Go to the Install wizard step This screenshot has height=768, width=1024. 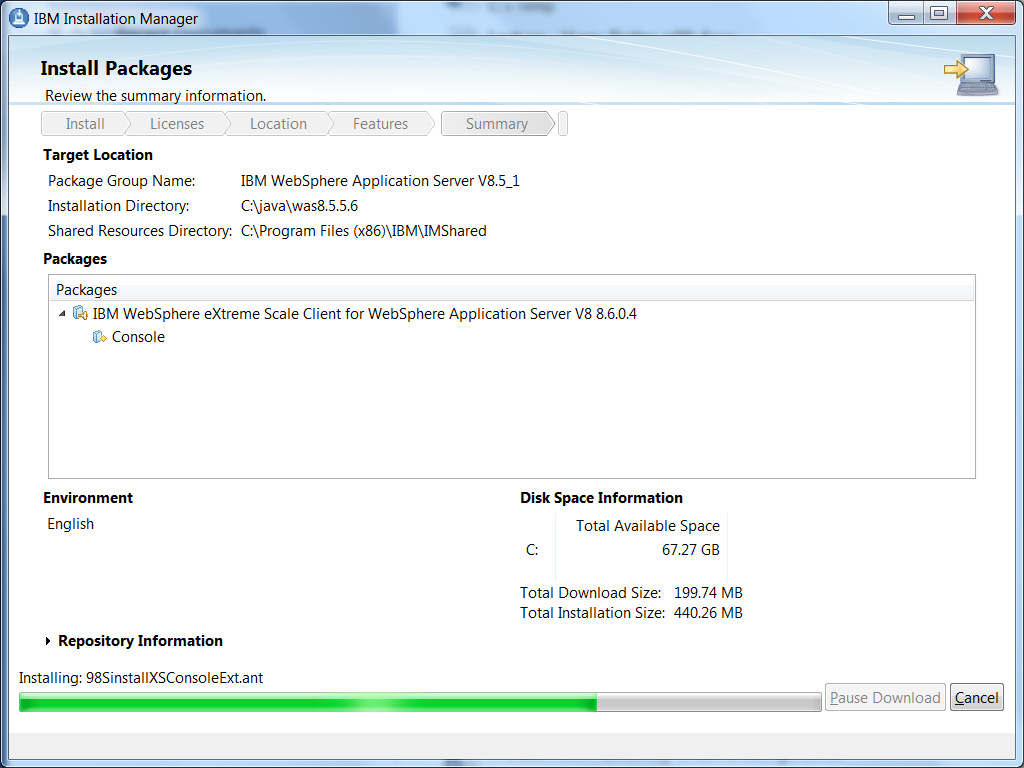tap(85, 124)
